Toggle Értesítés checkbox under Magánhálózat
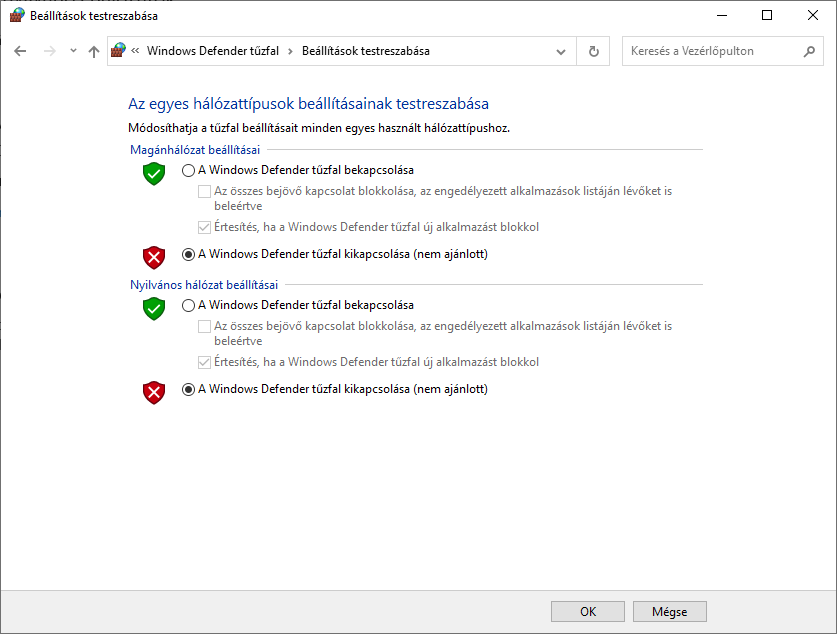Image resolution: width=837 pixels, height=634 pixels. [204, 227]
